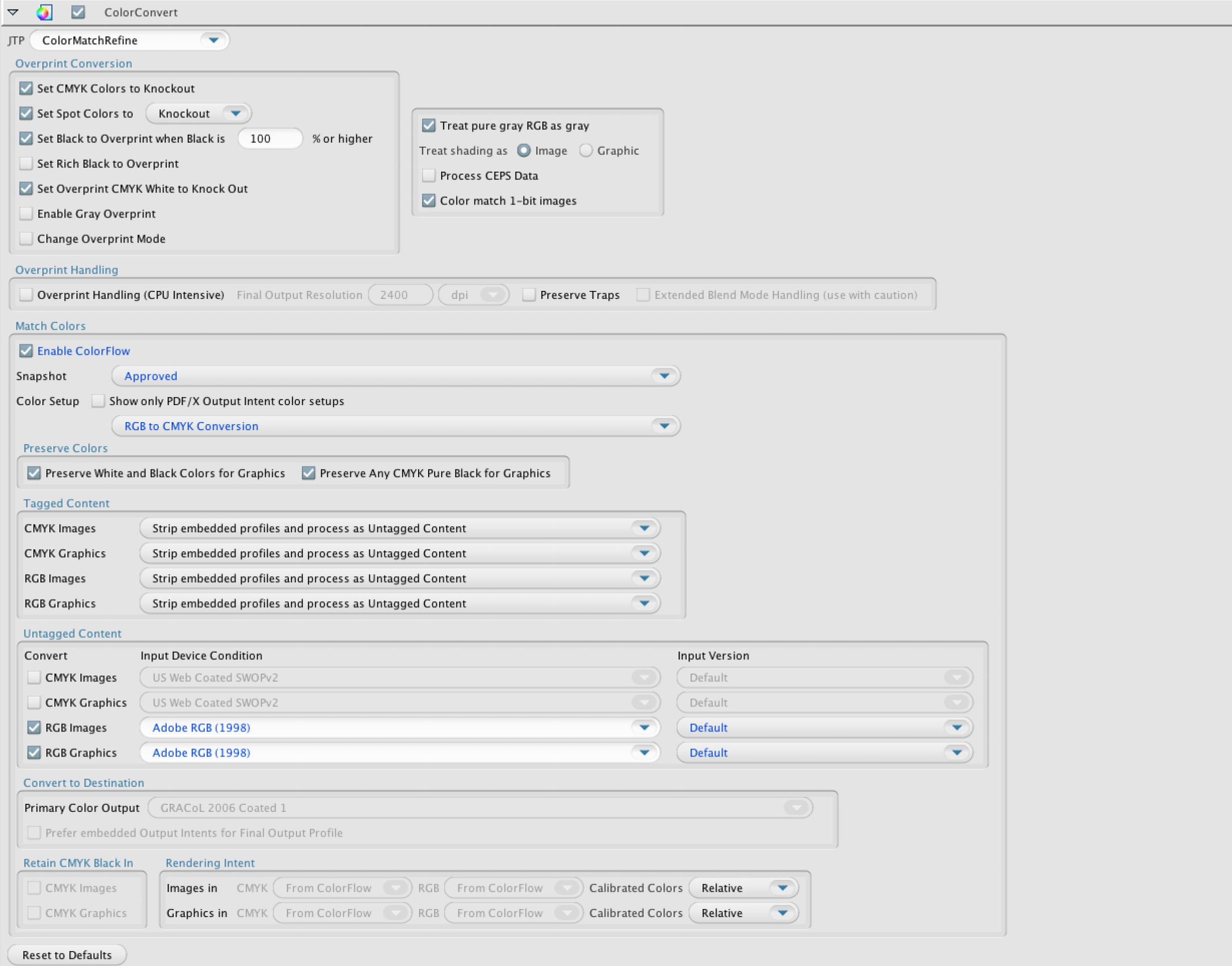This screenshot has width=1232, height=966.
Task: Check the Change Overprint Mode box
Action: pos(26,238)
